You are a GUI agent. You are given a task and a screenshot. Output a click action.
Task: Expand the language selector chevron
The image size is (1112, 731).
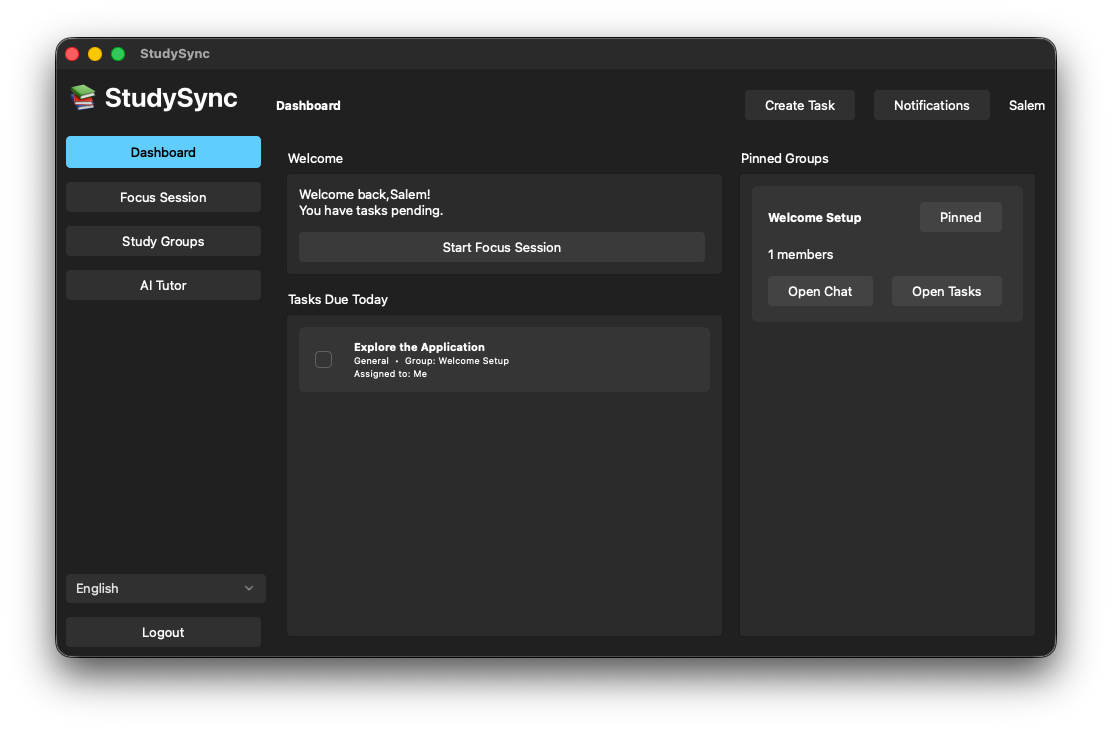(x=249, y=588)
